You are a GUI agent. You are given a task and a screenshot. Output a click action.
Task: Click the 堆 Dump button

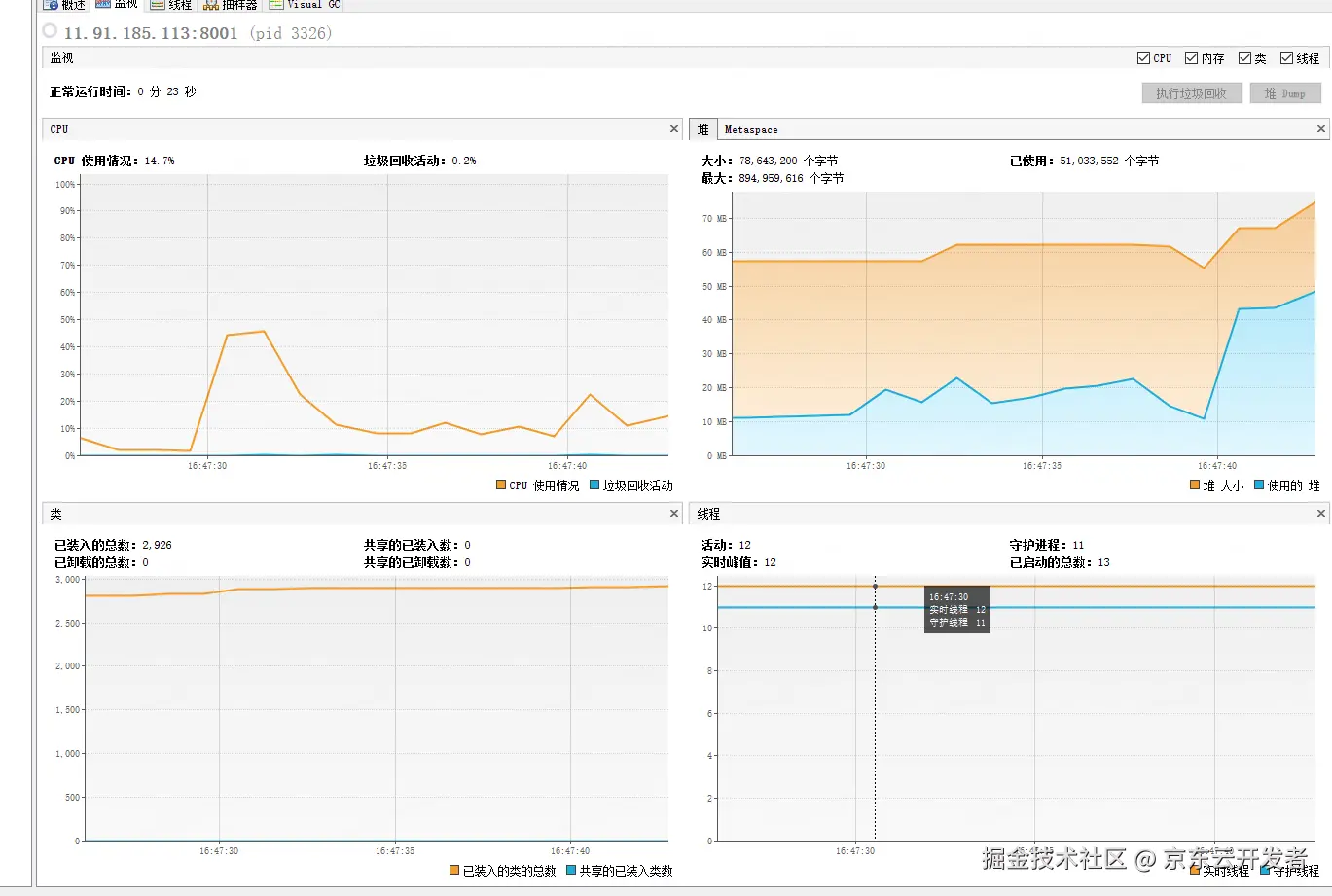(x=1285, y=93)
